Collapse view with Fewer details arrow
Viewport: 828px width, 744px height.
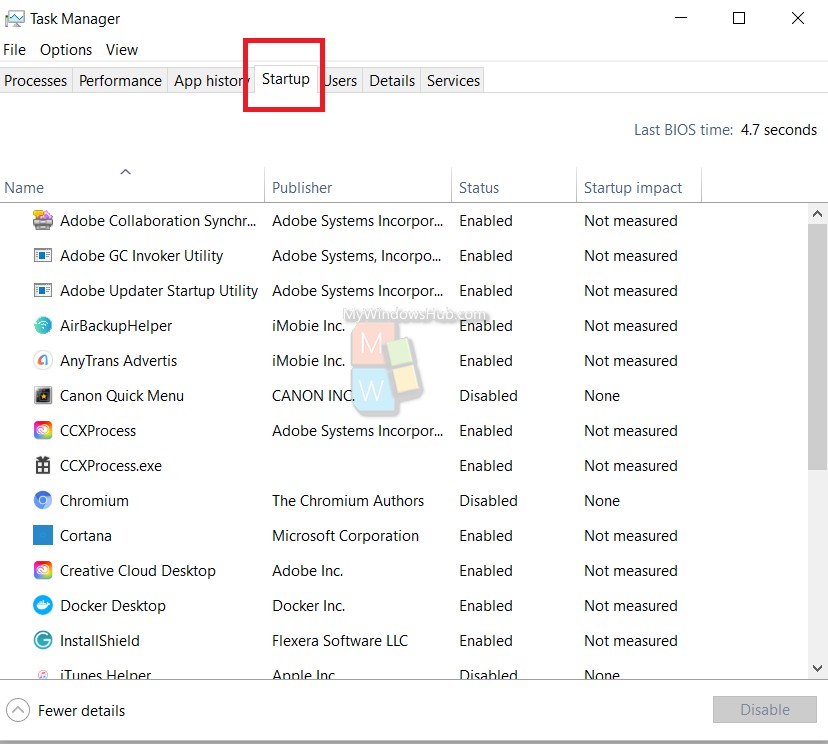coord(17,710)
